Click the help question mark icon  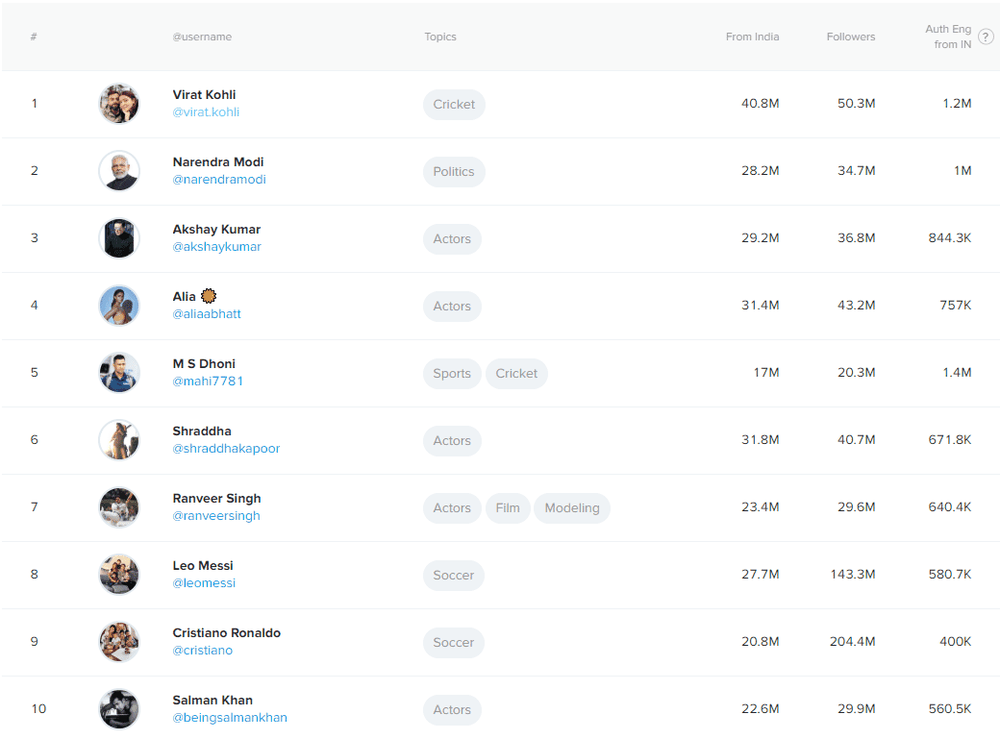pyautogui.click(x=985, y=37)
